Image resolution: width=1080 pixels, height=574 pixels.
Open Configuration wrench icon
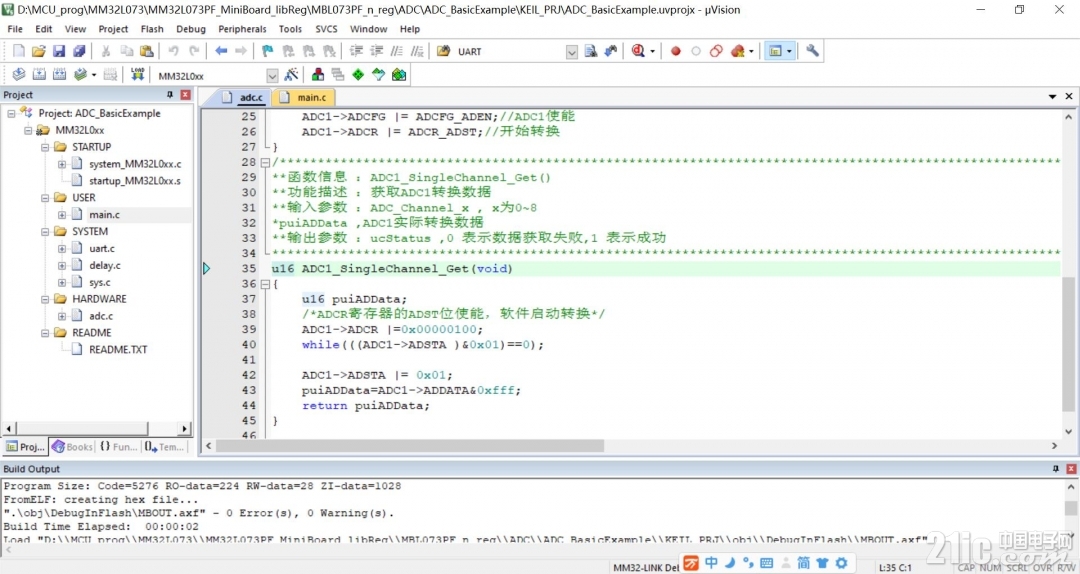pyautogui.click(x=812, y=51)
